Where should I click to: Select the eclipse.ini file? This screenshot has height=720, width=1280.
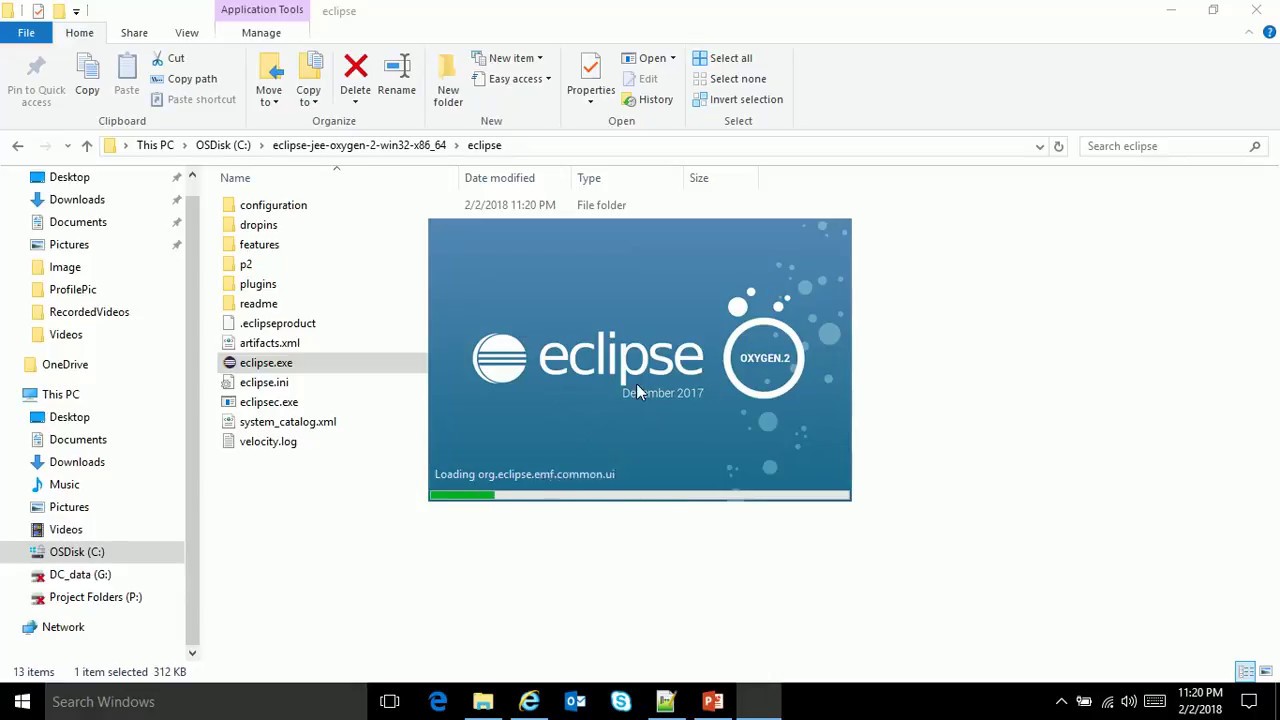click(264, 382)
